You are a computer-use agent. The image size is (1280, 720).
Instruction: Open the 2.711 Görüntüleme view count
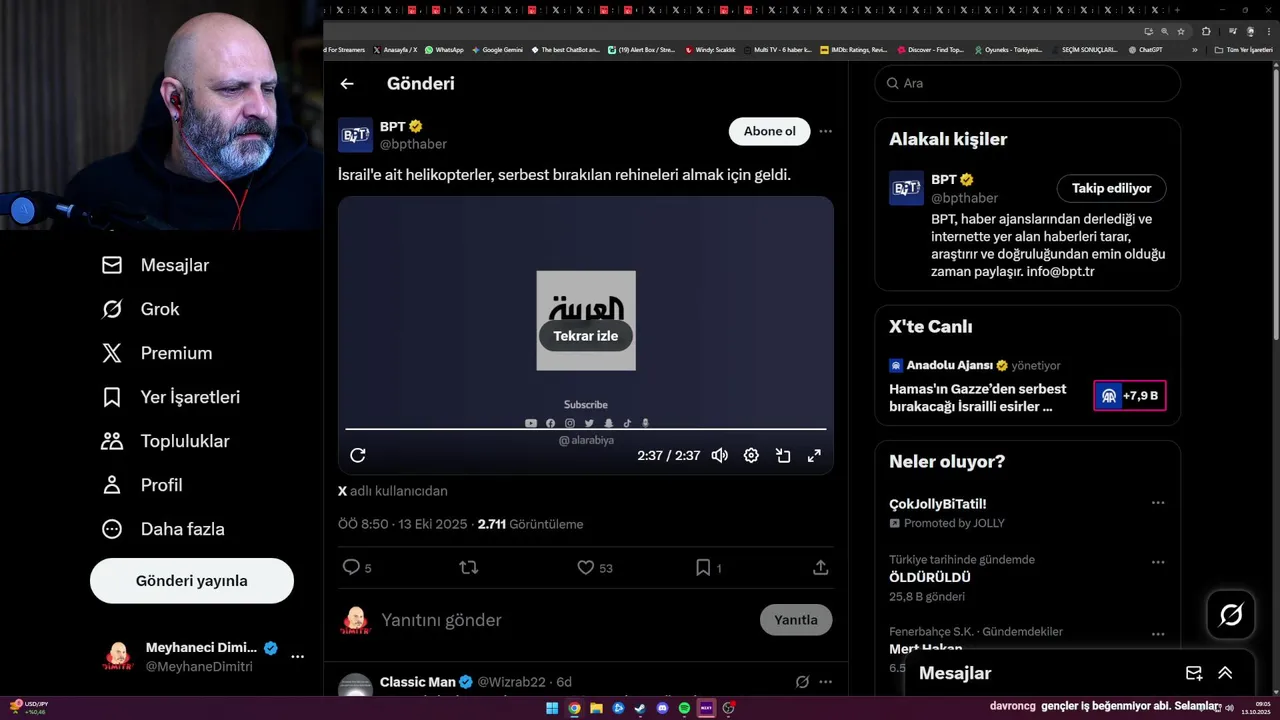pos(530,524)
